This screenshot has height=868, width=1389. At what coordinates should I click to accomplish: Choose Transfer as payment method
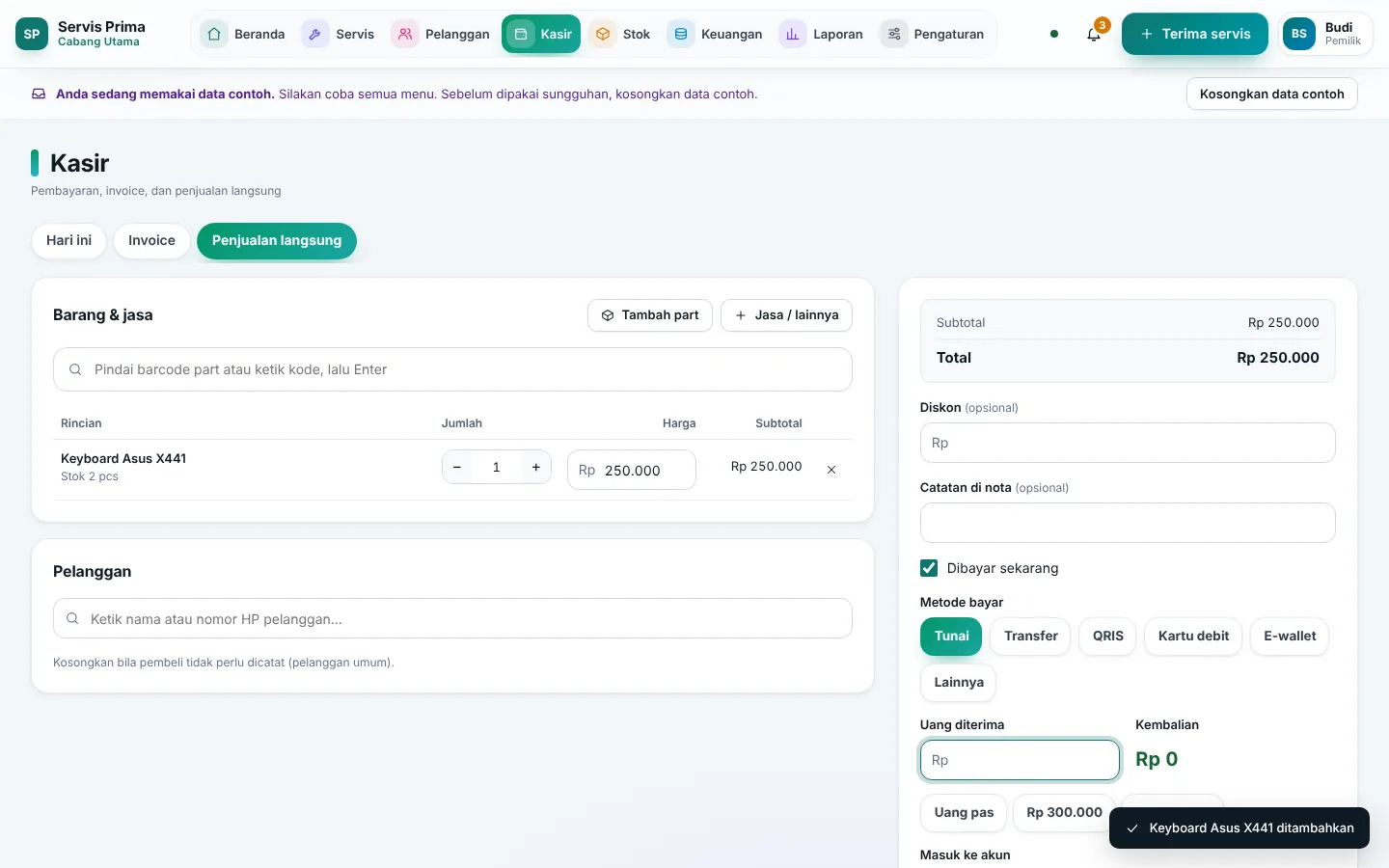(1030, 637)
